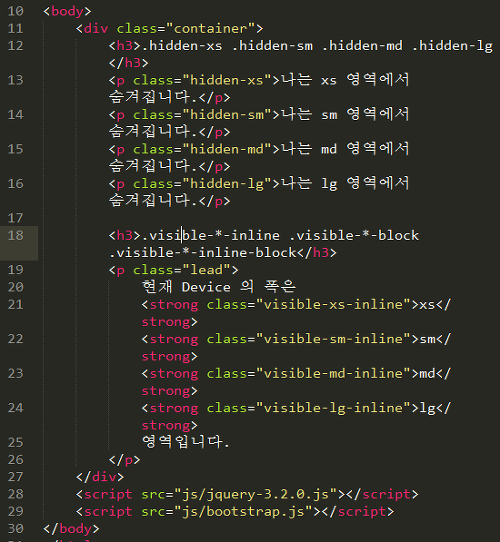
Task: Click the "hidden-sm" class attribute value
Action: [227, 115]
